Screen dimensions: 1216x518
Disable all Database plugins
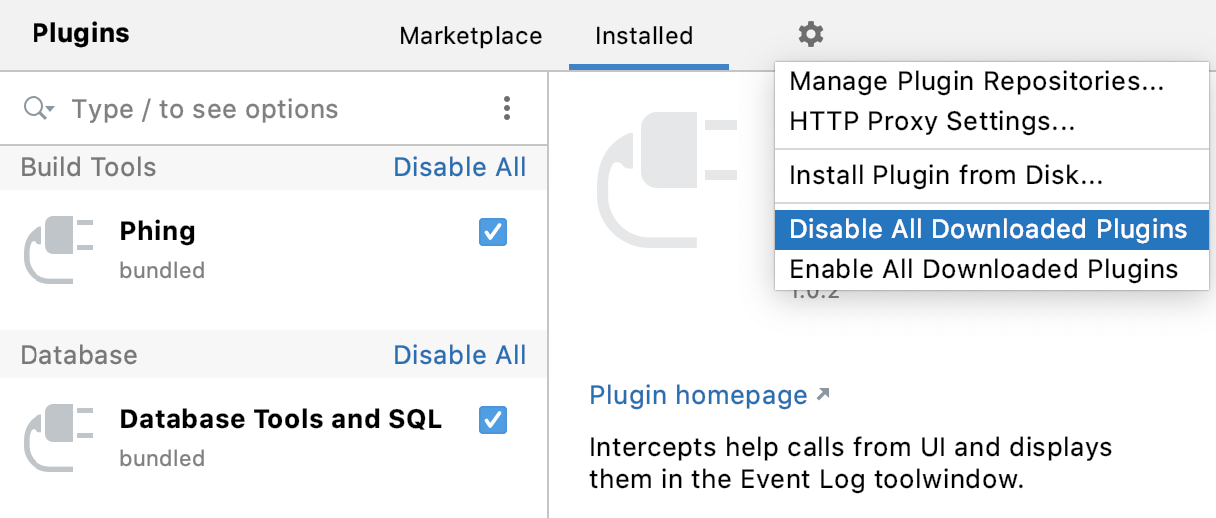tap(460, 355)
